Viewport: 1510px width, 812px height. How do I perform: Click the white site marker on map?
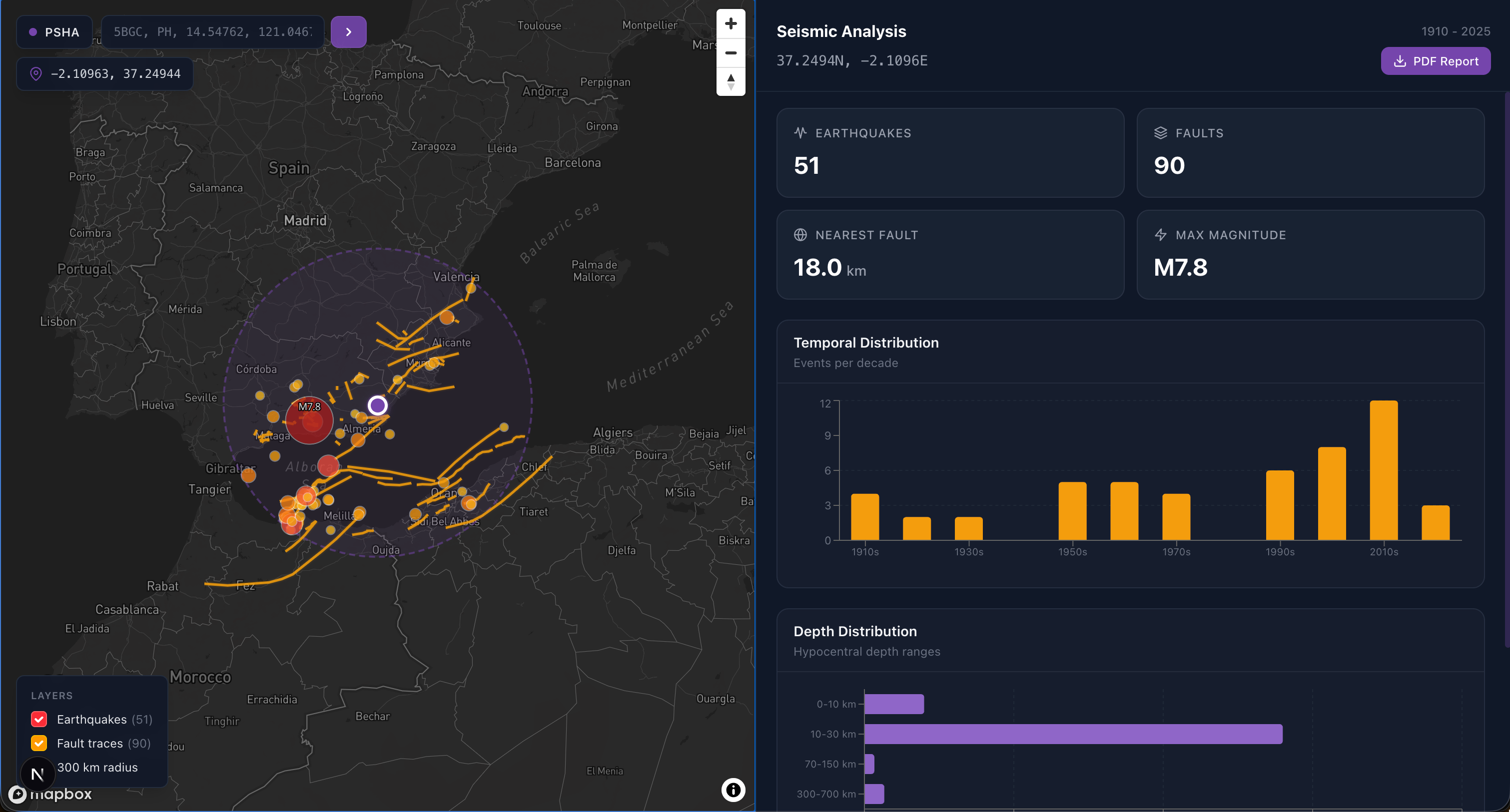(378, 405)
